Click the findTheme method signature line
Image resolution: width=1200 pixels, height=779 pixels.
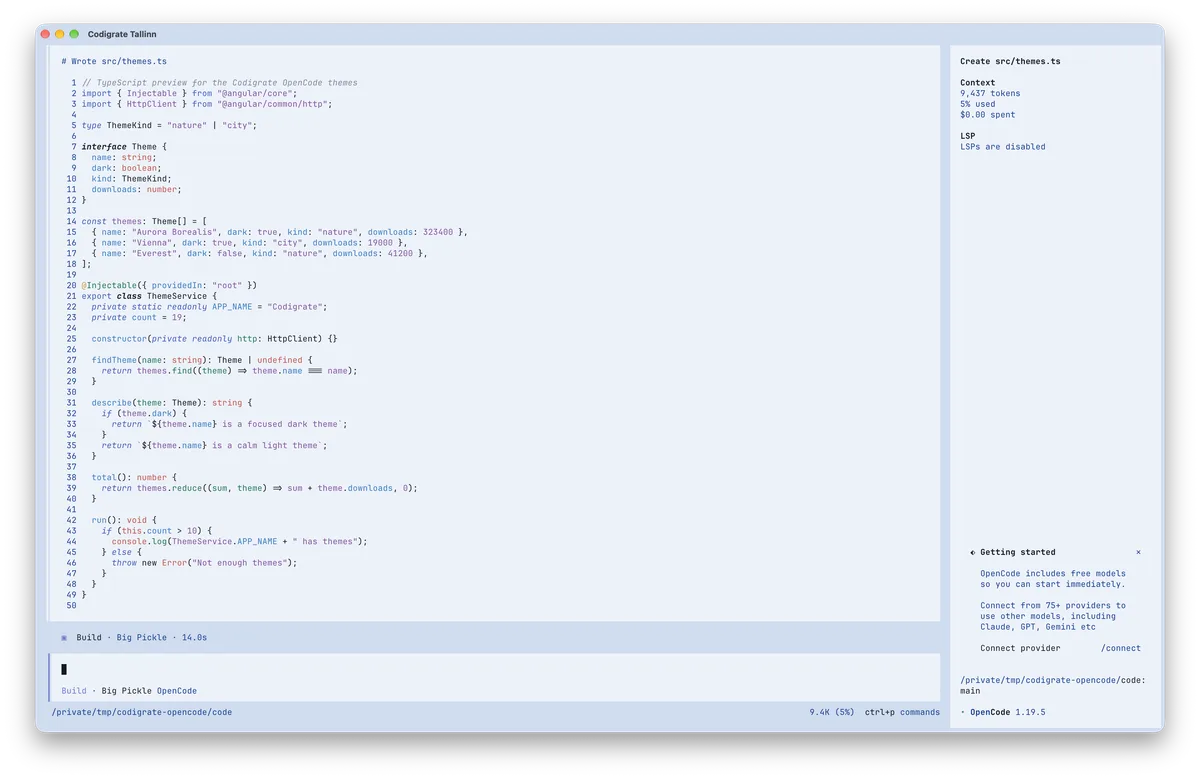pos(204,360)
